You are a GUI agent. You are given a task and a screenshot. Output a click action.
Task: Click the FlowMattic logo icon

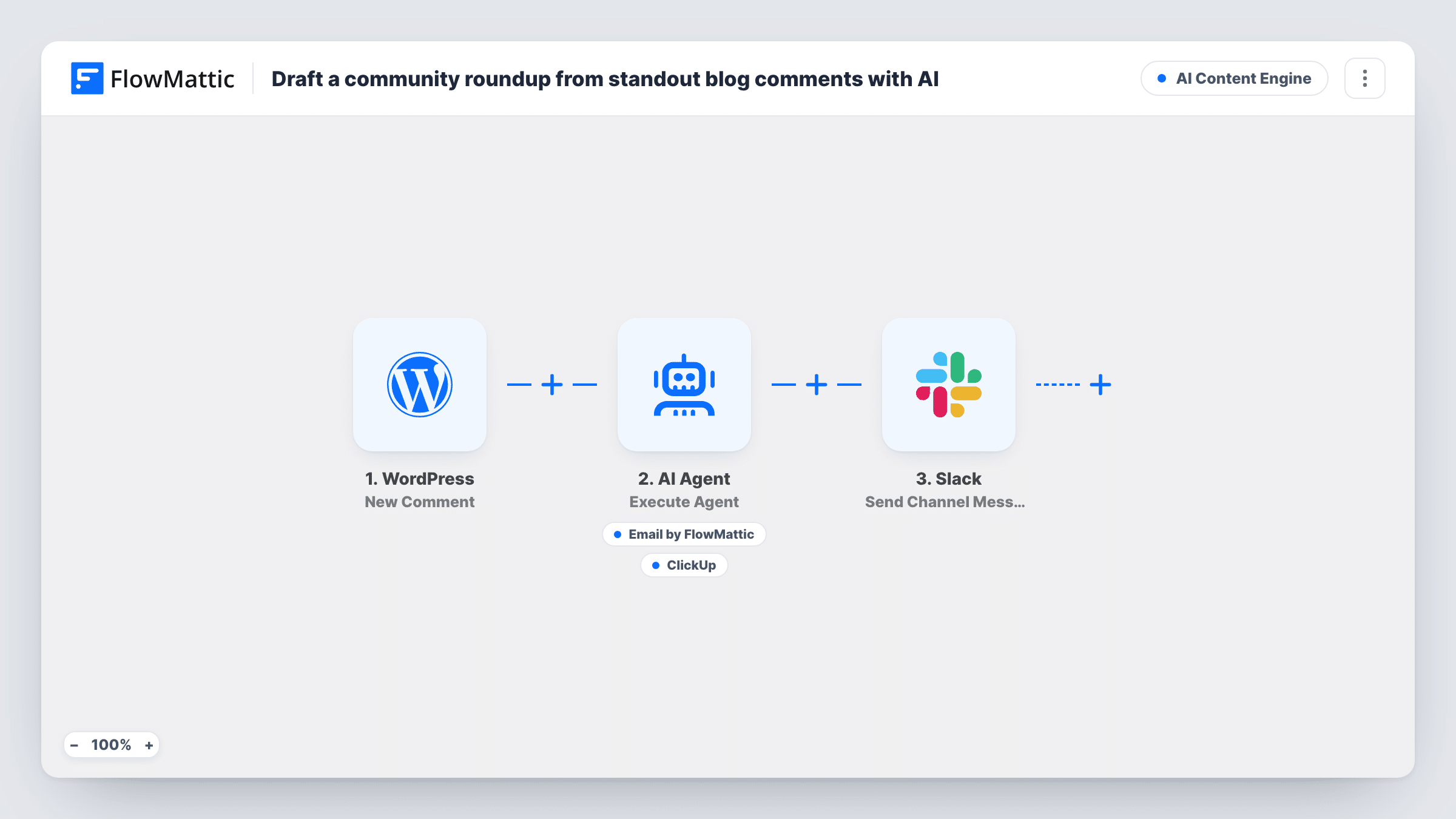(x=87, y=78)
